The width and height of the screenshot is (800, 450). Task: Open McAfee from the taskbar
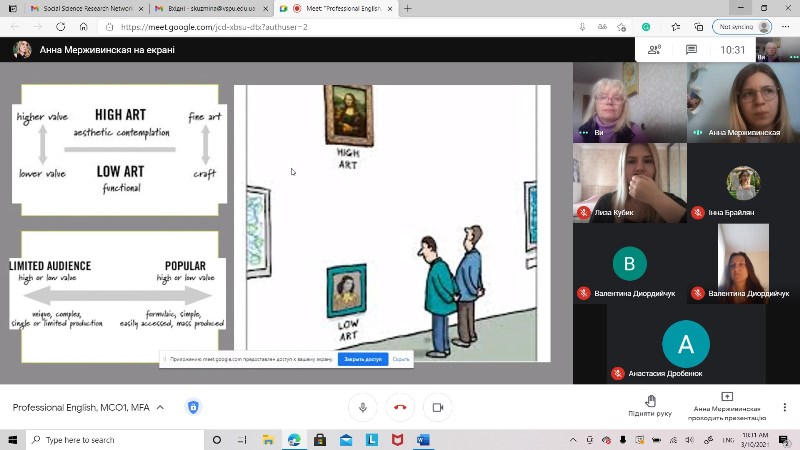pyautogui.click(x=397, y=440)
